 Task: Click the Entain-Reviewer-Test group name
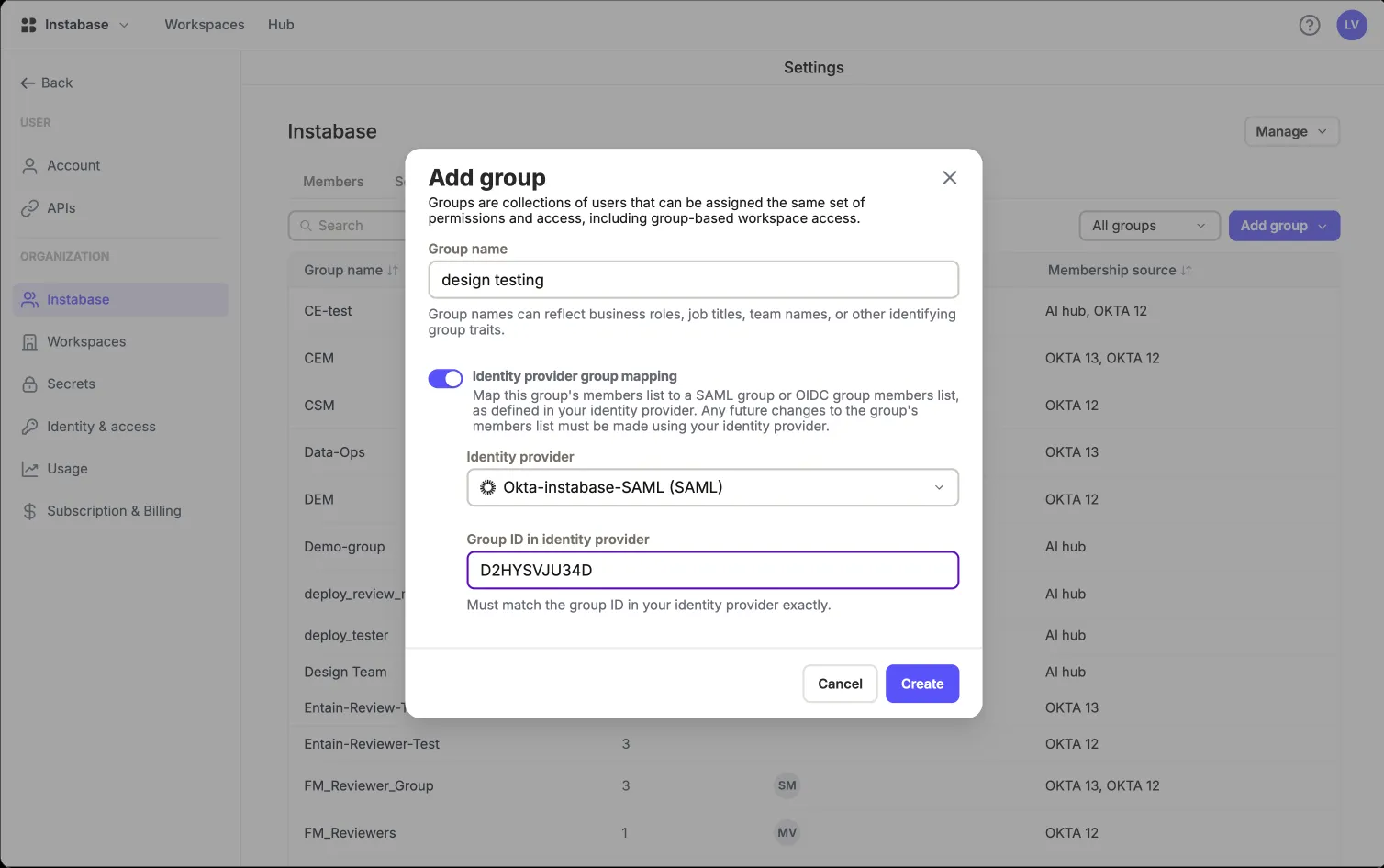[x=372, y=744]
